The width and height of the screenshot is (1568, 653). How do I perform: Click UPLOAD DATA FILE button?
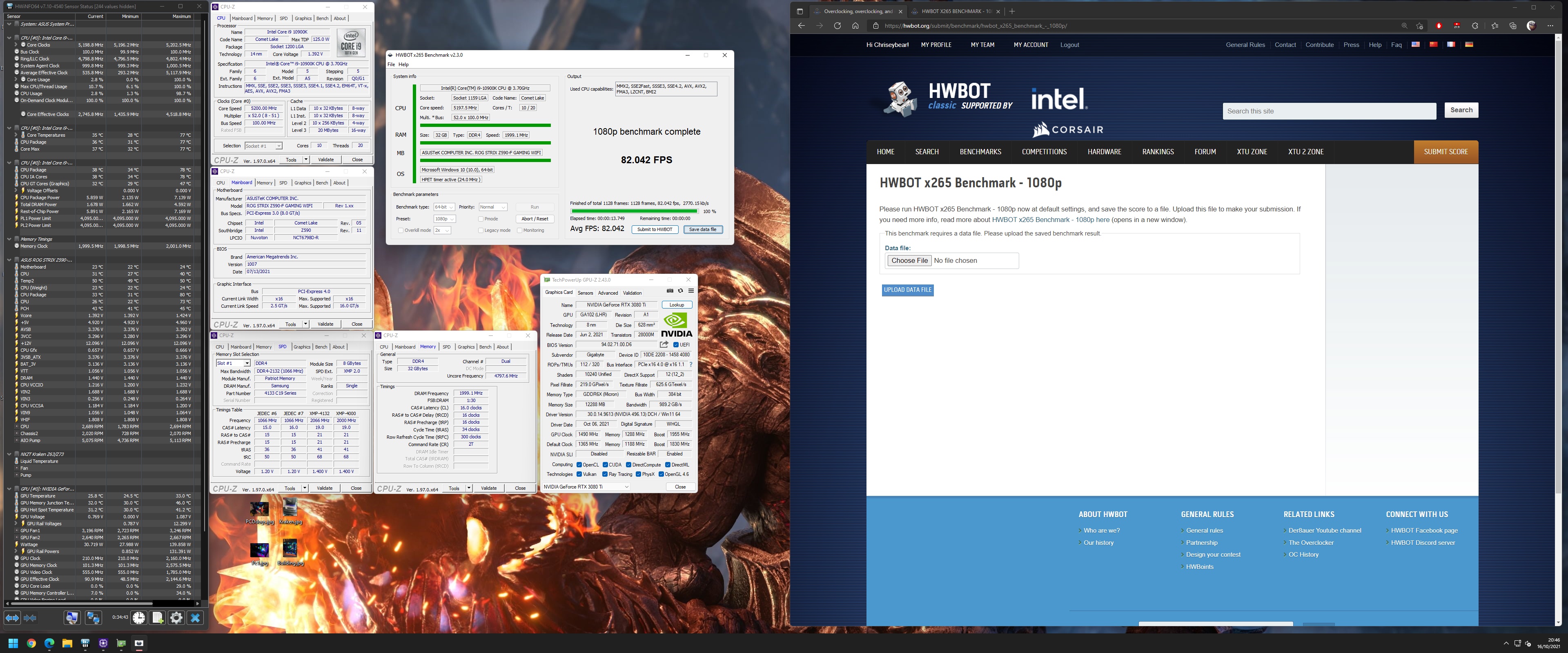click(x=908, y=290)
